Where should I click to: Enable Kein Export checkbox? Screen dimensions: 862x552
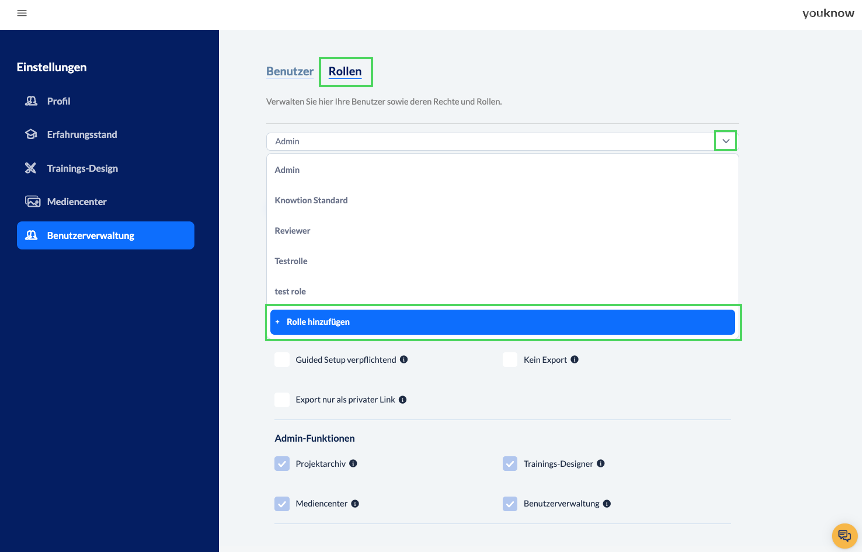[x=510, y=360]
